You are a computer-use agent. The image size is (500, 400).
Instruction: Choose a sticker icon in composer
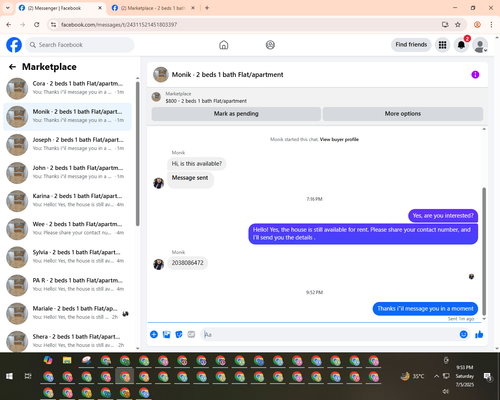click(x=179, y=334)
